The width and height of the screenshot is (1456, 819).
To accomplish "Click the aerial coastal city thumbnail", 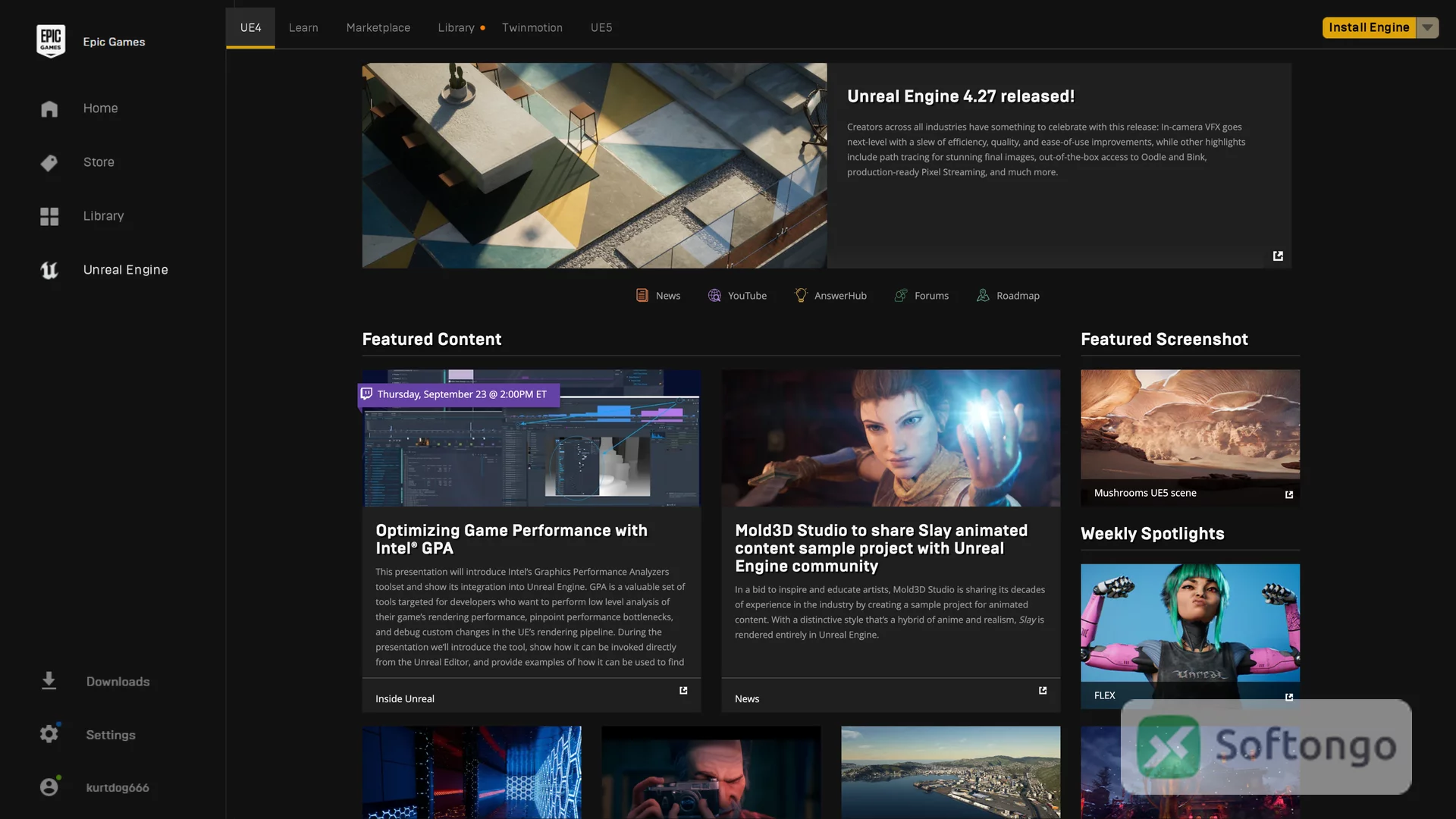I will (950, 772).
